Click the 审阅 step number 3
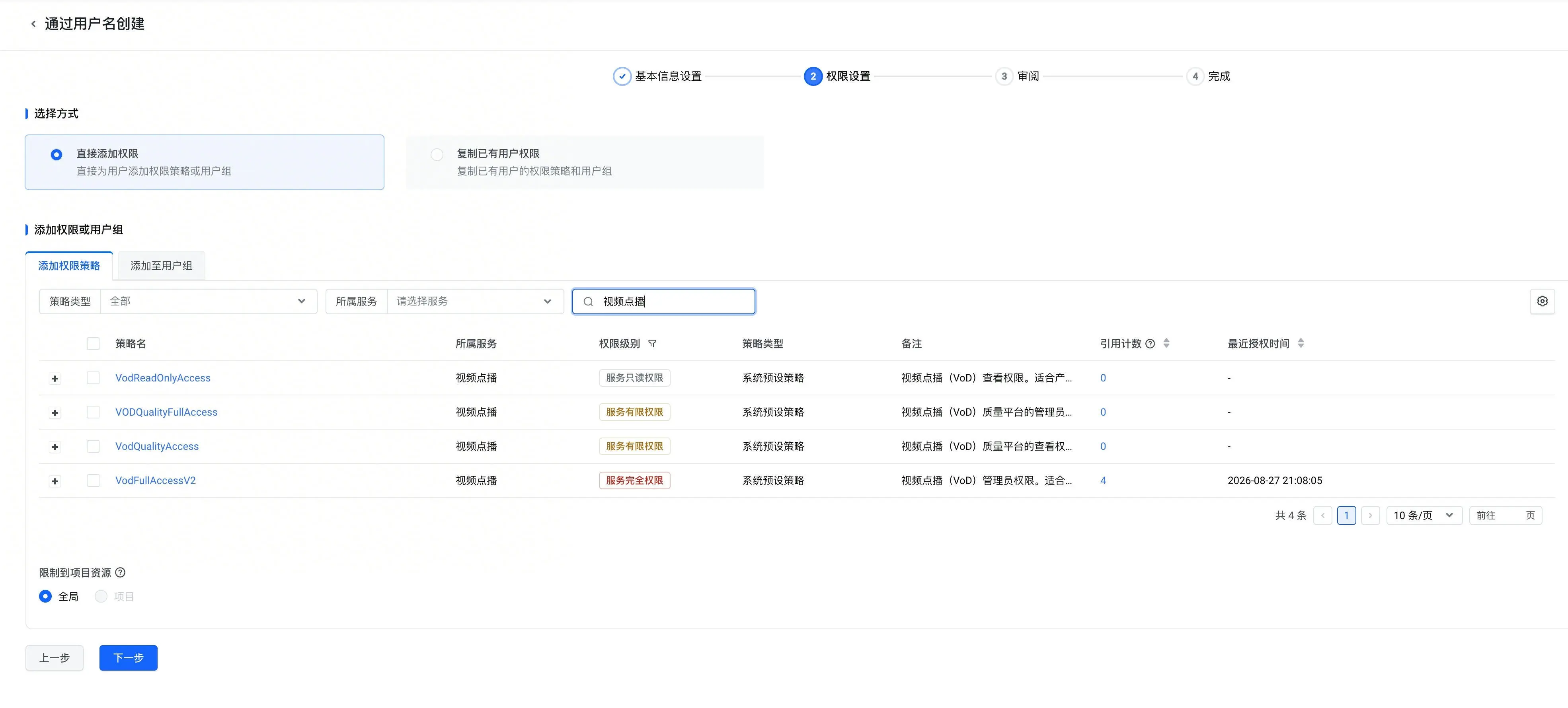 tap(1004, 77)
